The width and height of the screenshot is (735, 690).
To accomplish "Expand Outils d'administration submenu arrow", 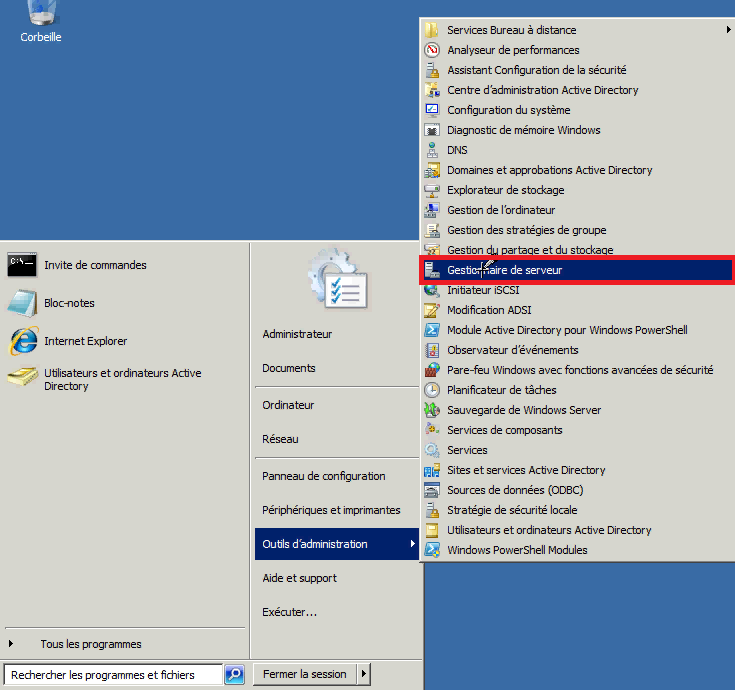I will point(412,544).
